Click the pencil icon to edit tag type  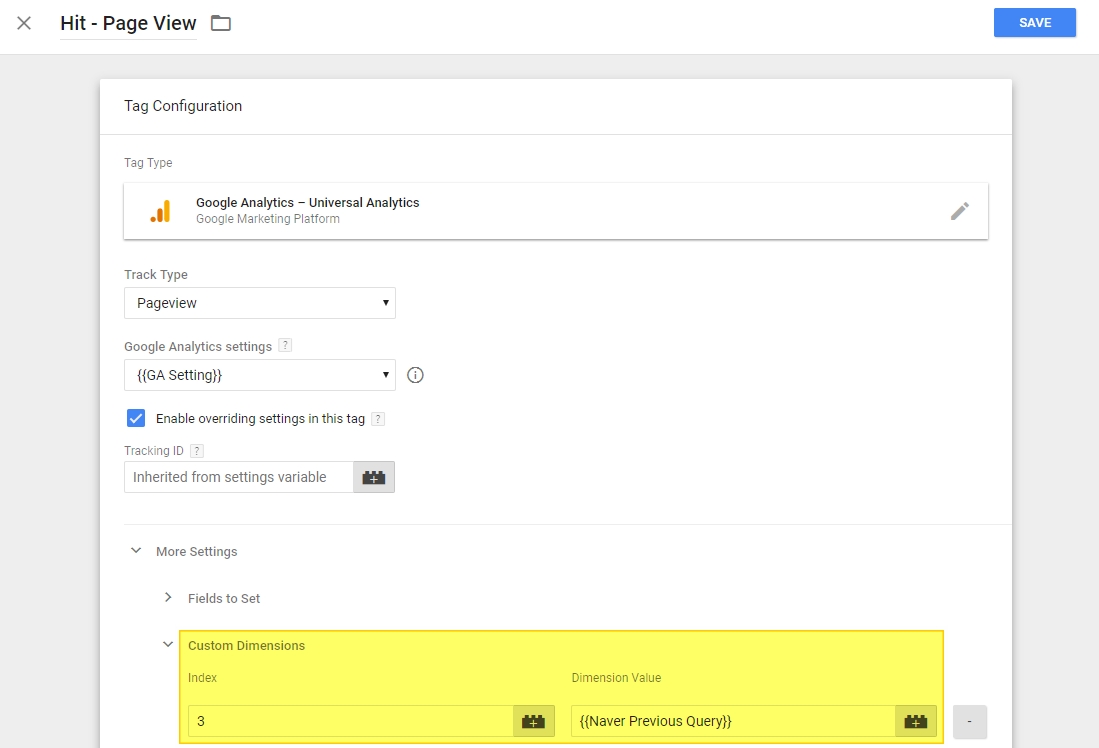pos(960,211)
